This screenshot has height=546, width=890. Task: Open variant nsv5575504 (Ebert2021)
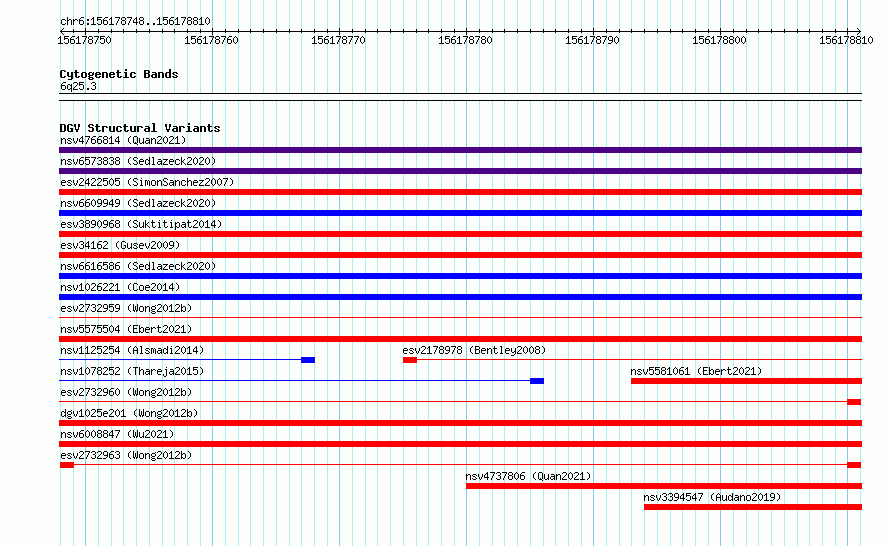point(126,329)
